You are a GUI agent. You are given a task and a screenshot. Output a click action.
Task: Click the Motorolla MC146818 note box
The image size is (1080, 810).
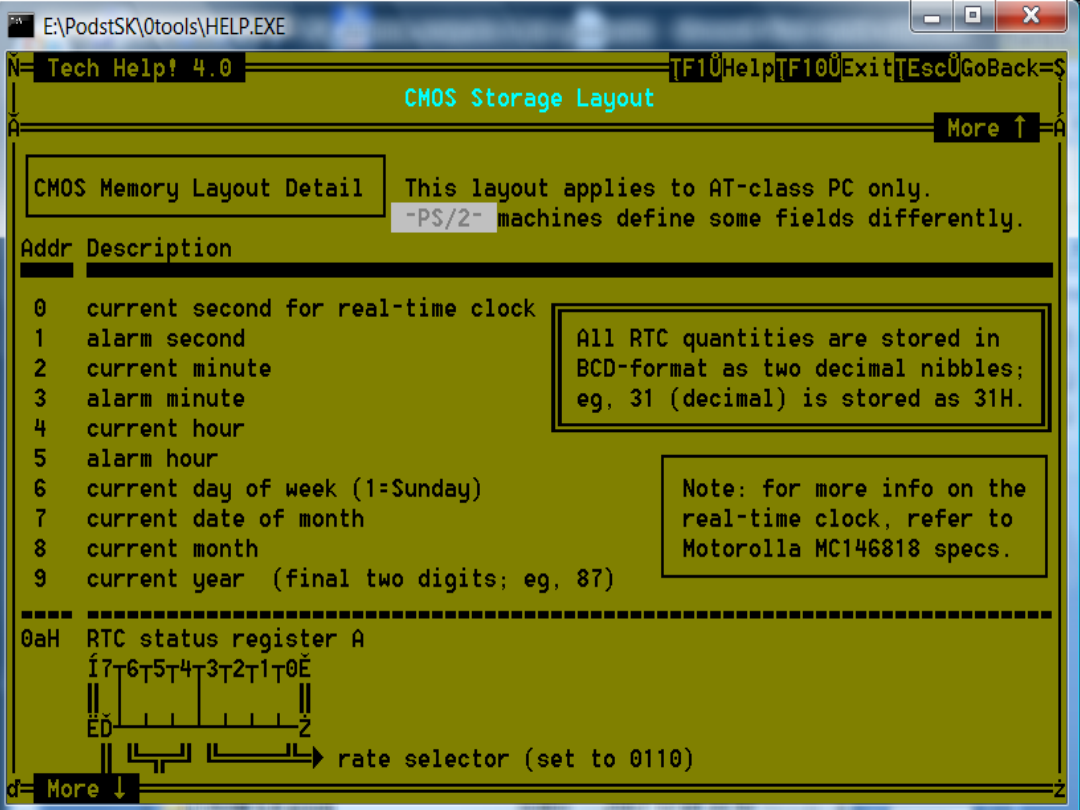(x=854, y=518)
